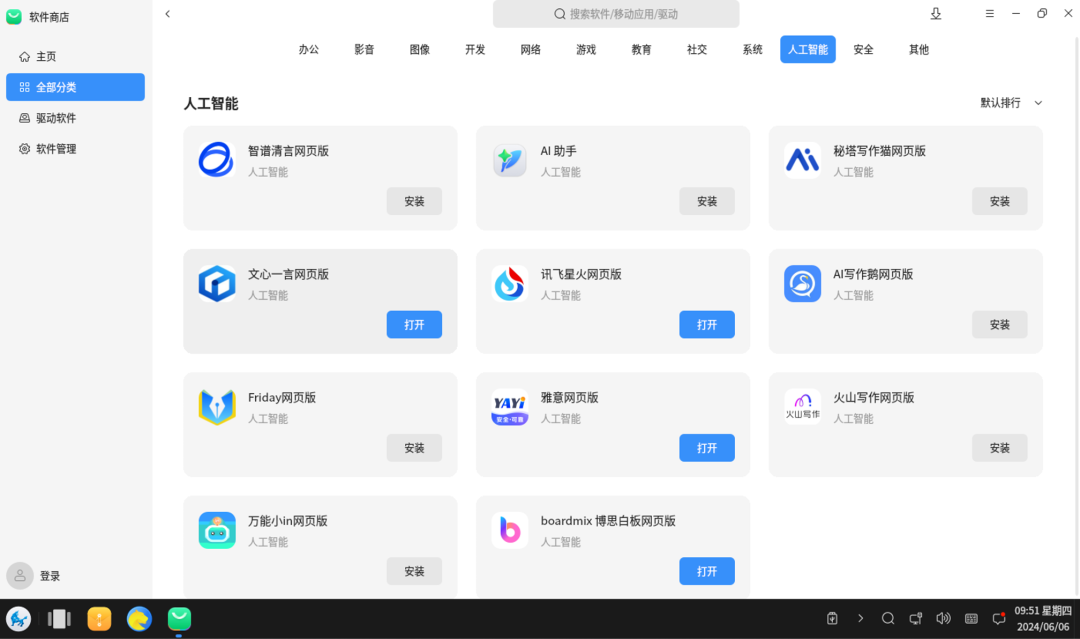
Task: Click the back arrow in the title bar
Action: pyautogui.click(x=167, y=14)
